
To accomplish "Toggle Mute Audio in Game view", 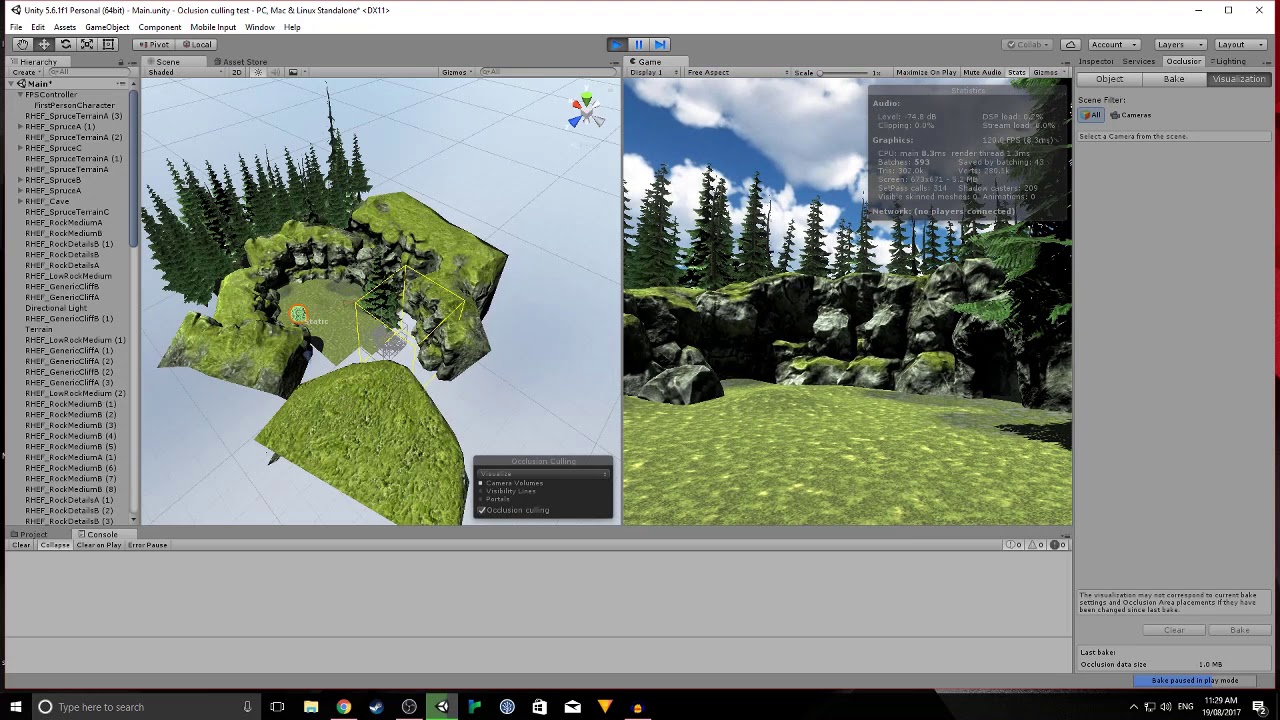I will (982, 72).
